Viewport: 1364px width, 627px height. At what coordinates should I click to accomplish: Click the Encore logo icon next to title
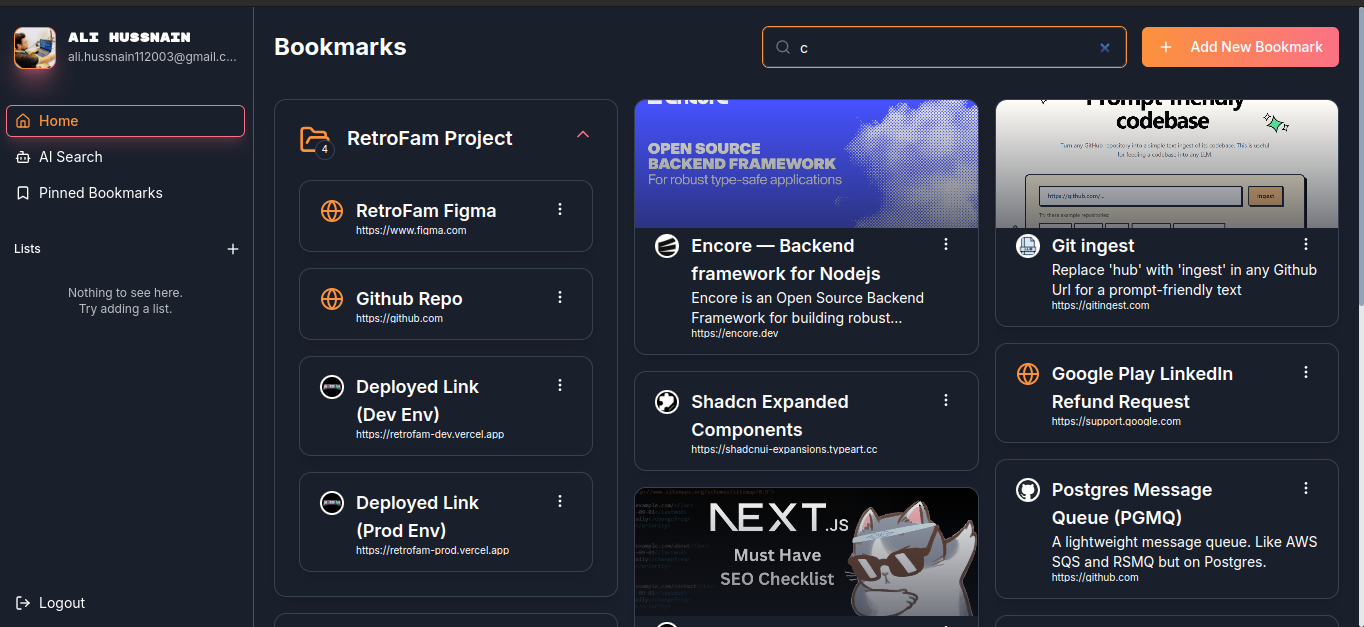(x=667, y=246)
